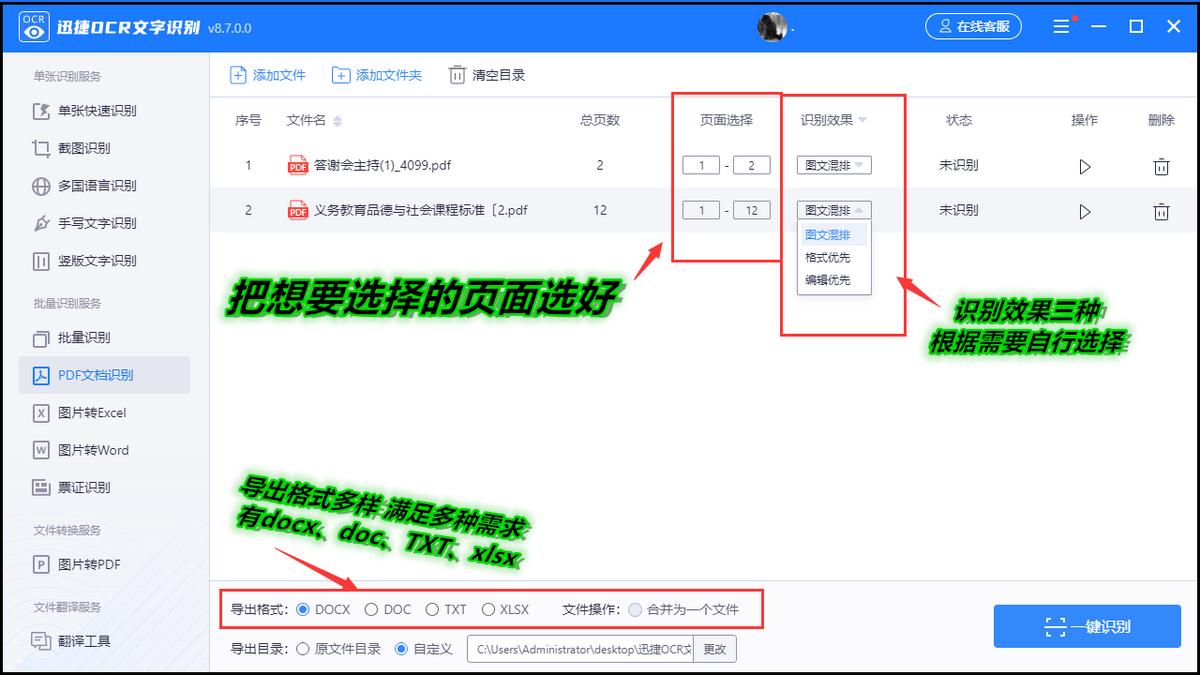The width and height of the screenshot is (1200, 675).
Task: Open the hamburger menu at top right
Action: (x=1061, y=27)
